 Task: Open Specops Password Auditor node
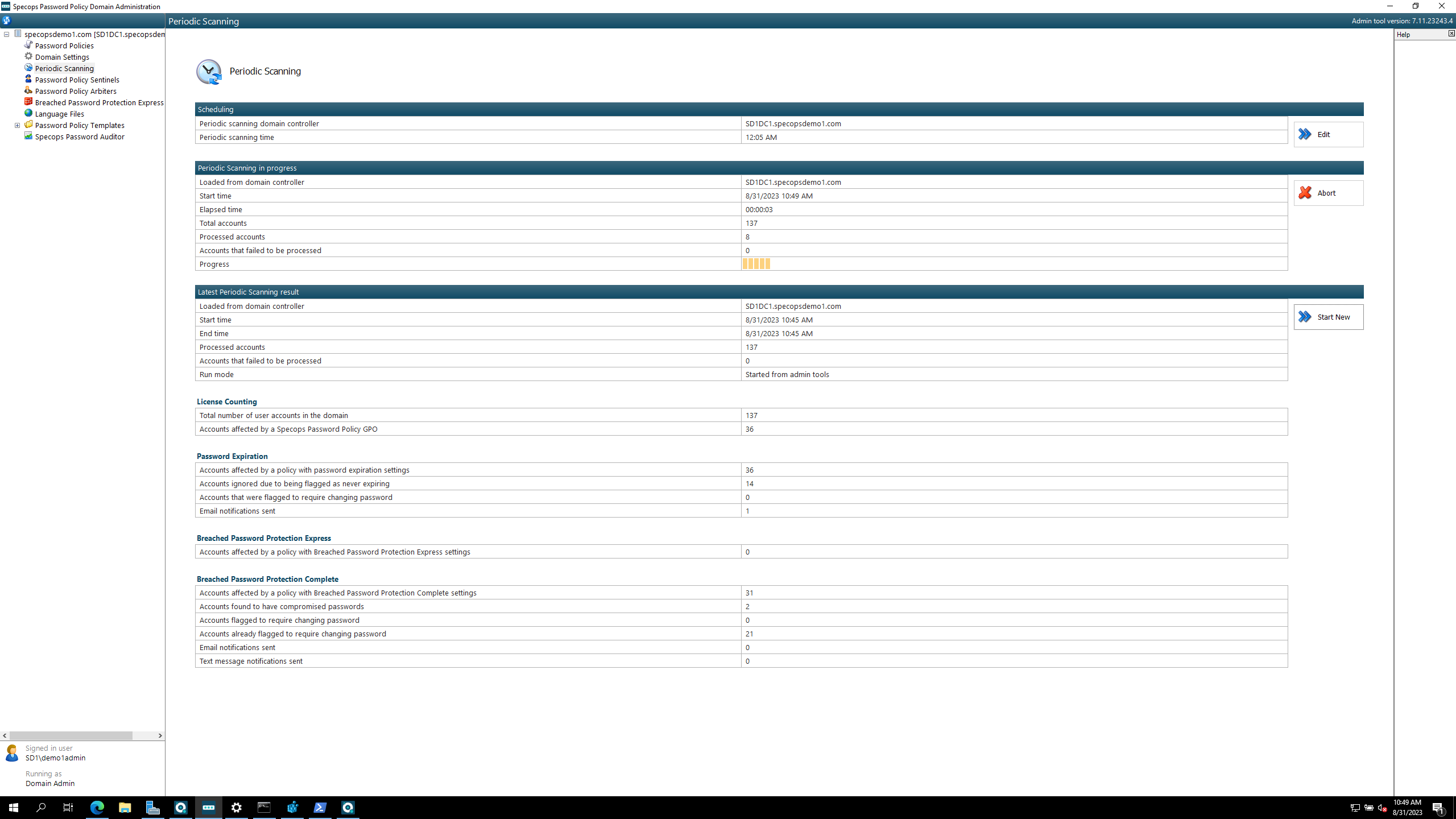point(80,136)
